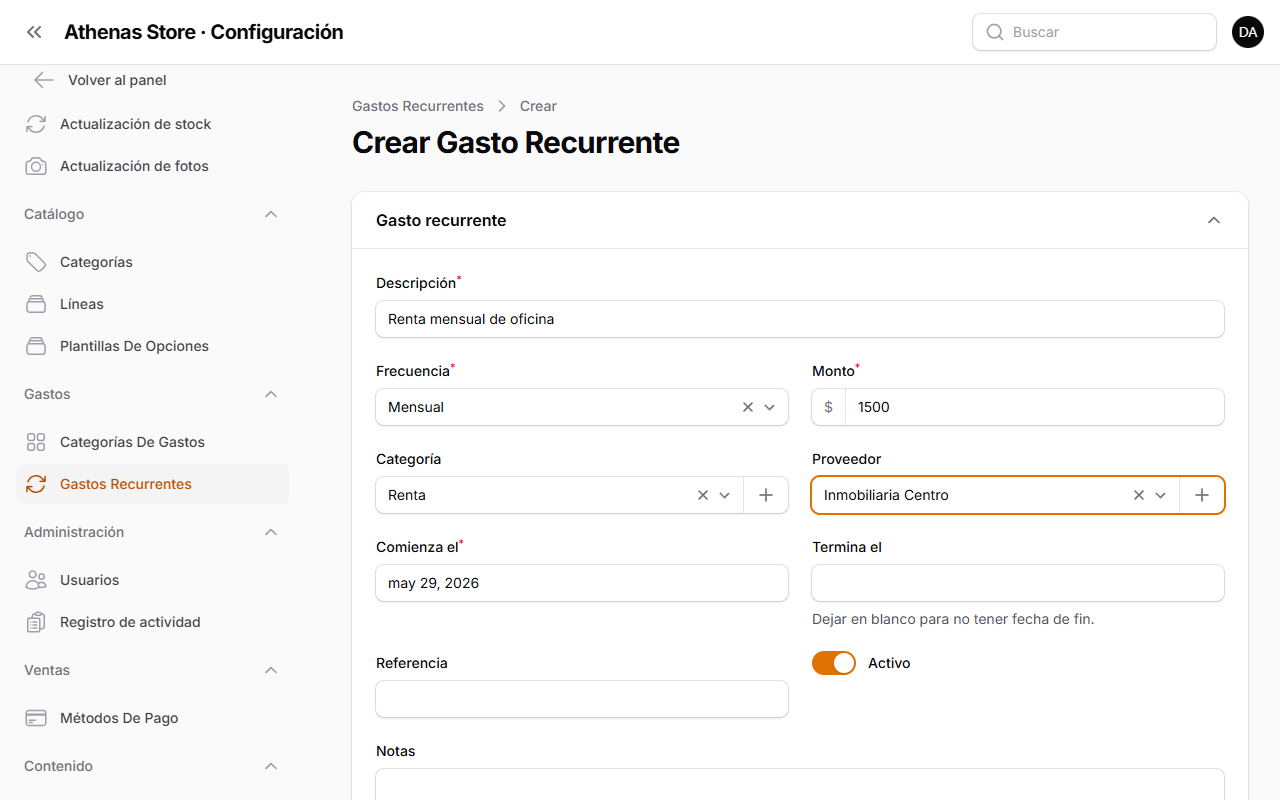Image resolution: width=1280 pixels, height=800 pixels.
Task: Open the Termina el date field
Action: 1018,583
